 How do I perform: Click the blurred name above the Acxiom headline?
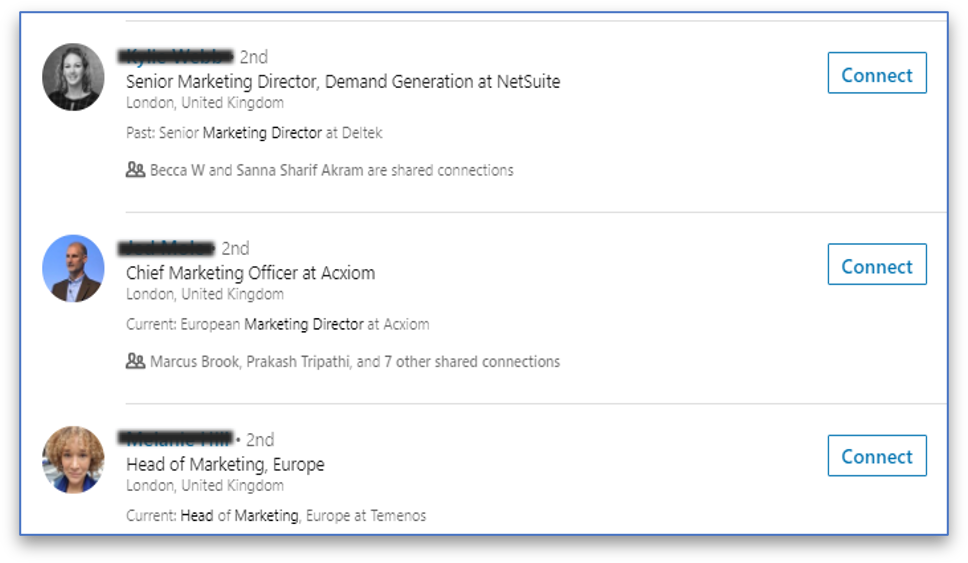[x=166, y=248]
